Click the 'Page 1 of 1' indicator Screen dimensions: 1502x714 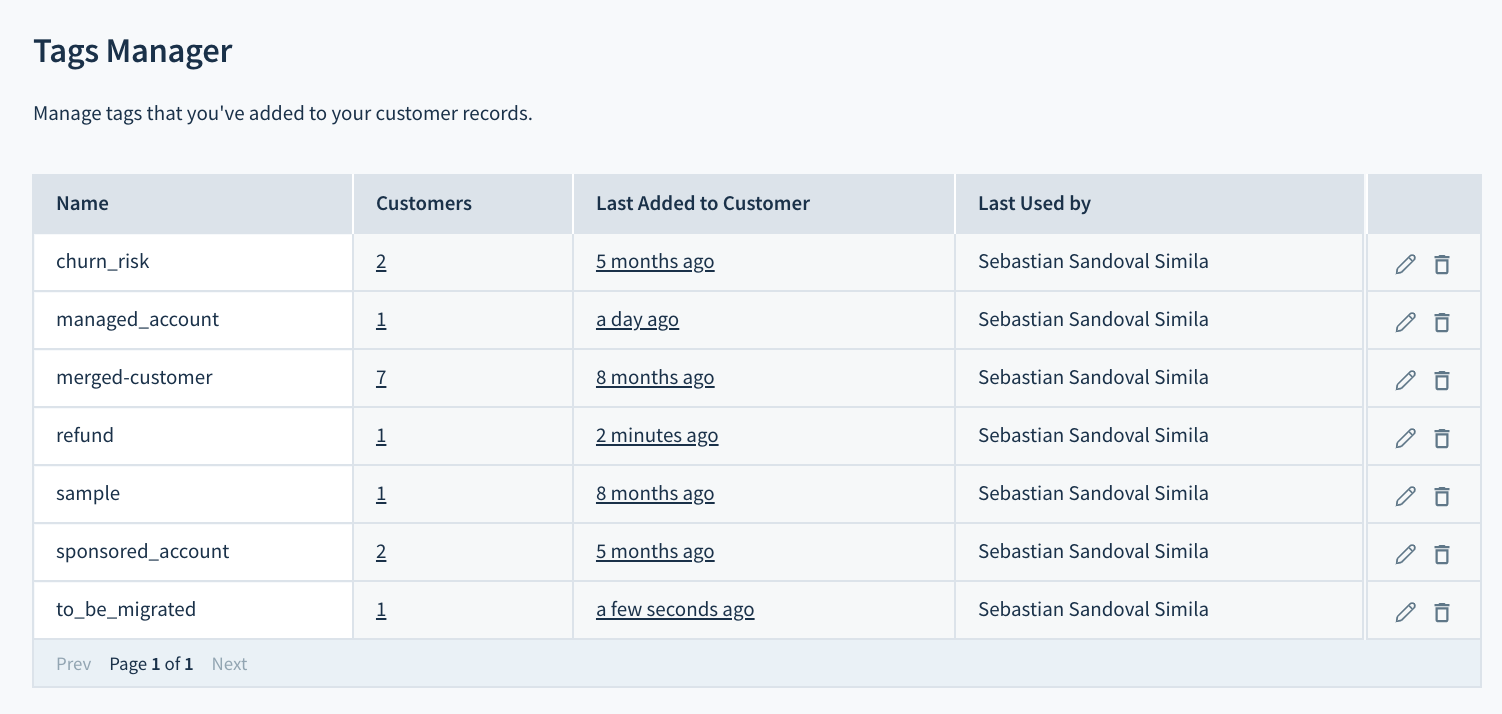[x=151, y=664]
